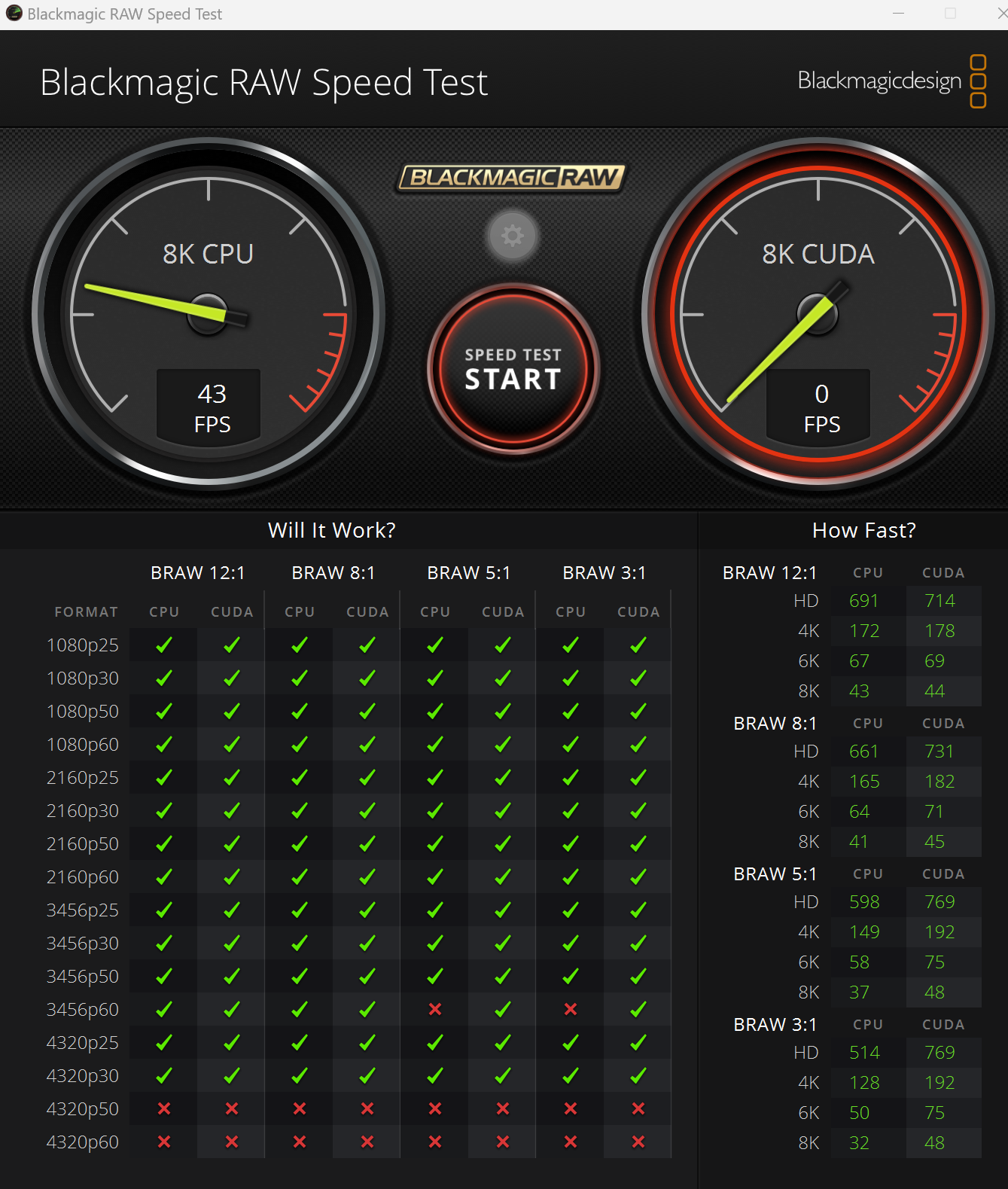
Task: Click the 4320p60 format row label
Action: 83,1142
